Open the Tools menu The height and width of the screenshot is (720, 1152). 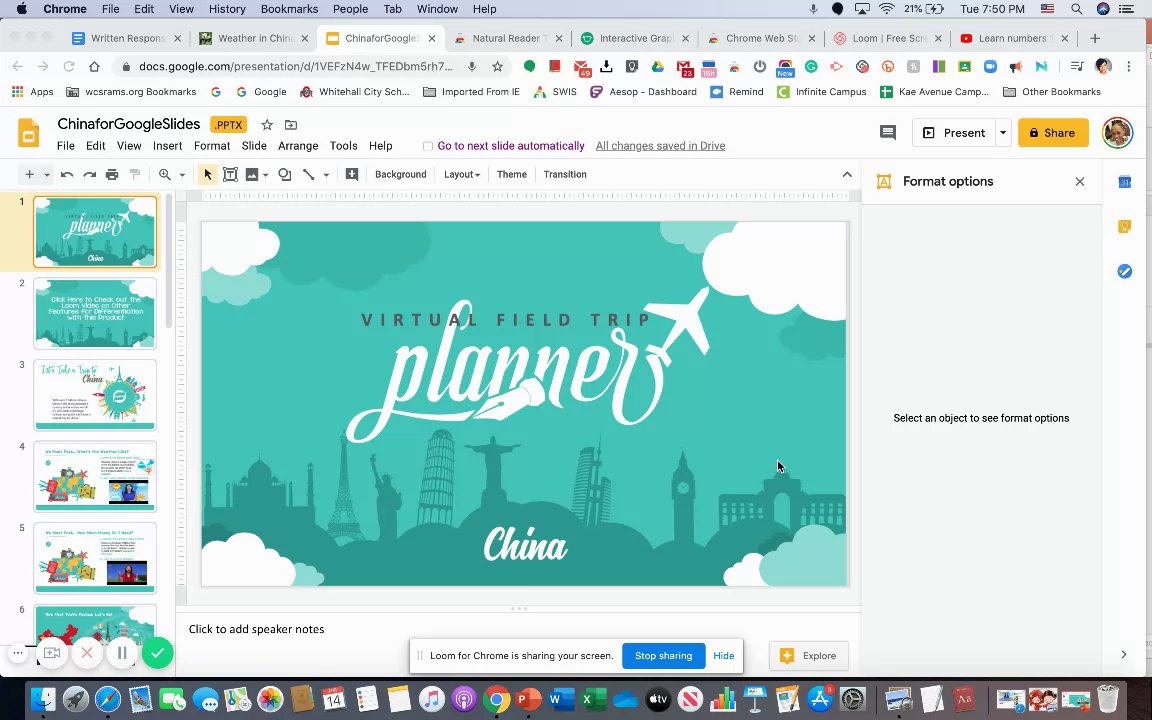343,145
